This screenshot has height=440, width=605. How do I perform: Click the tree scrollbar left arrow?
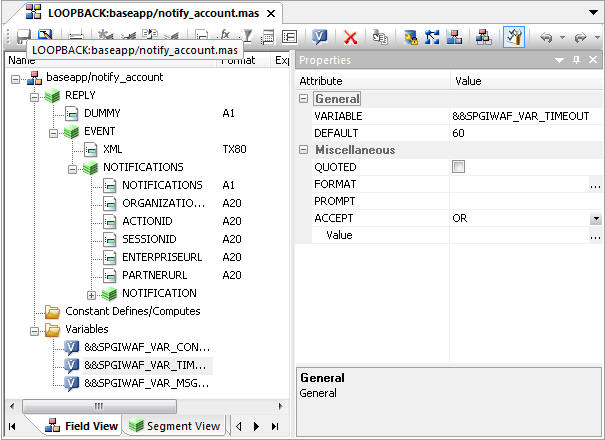[x=12, y=406]
